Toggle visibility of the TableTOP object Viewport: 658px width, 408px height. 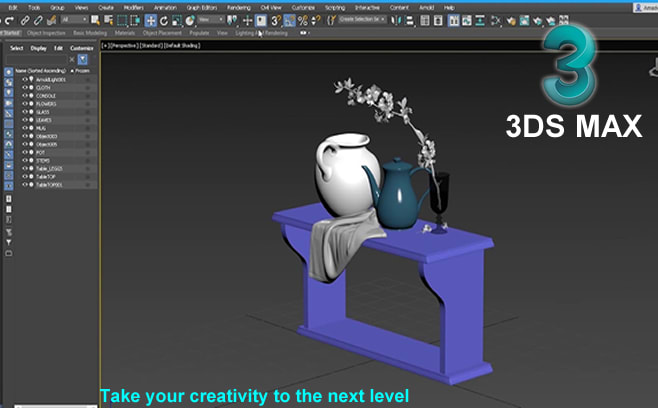coord(25,176)
